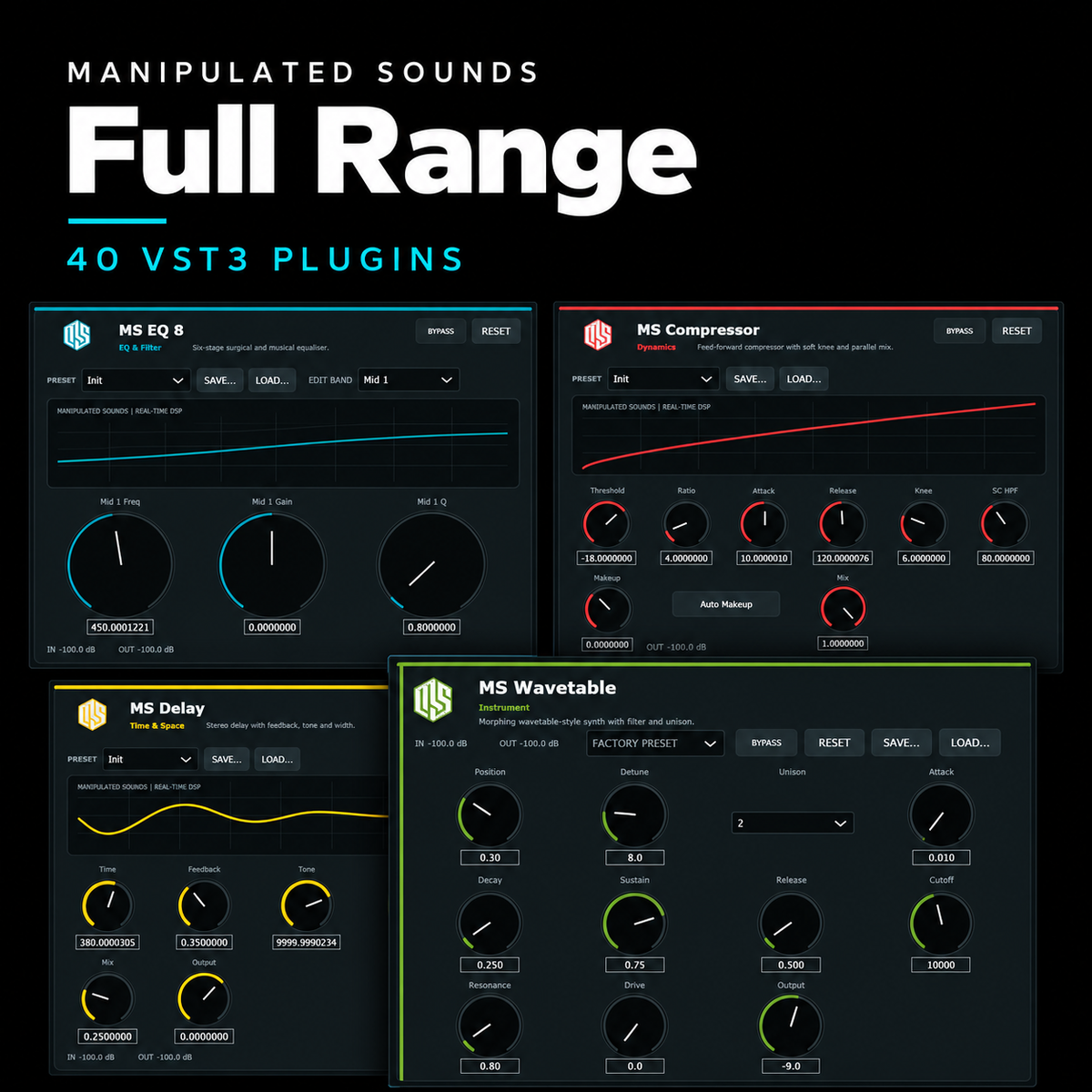Toggle BYPASS in MS Wavetable
Viewport: 1092px width, 1092px height.
pos(766,743)
